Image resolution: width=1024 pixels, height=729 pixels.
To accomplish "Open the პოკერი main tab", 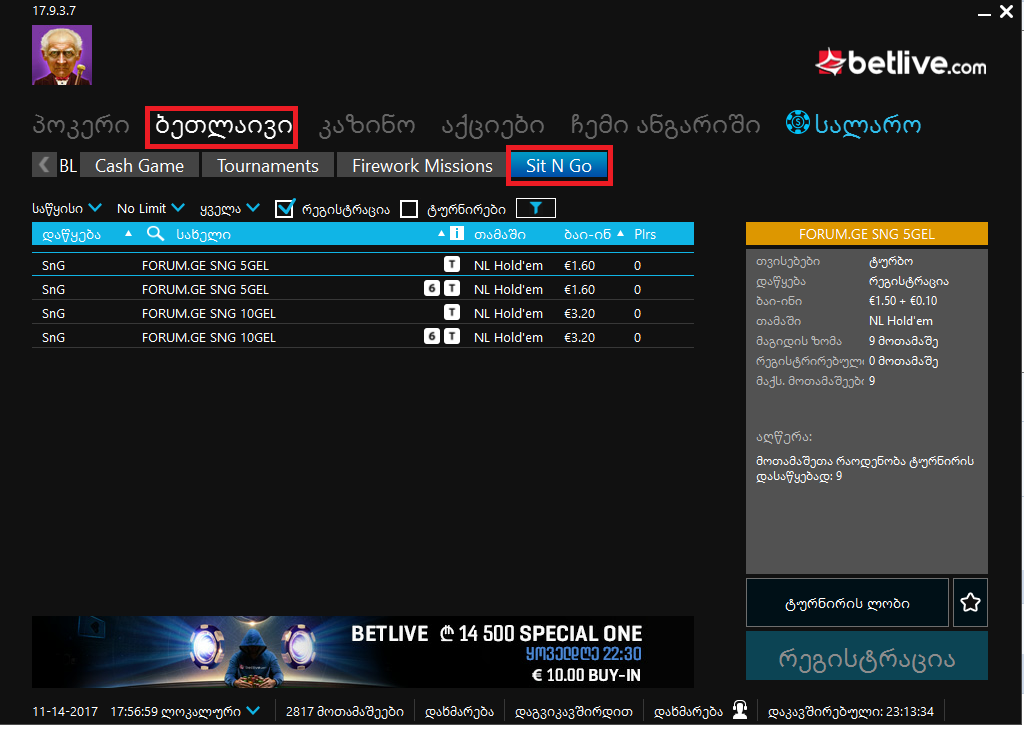I will 81,125.
